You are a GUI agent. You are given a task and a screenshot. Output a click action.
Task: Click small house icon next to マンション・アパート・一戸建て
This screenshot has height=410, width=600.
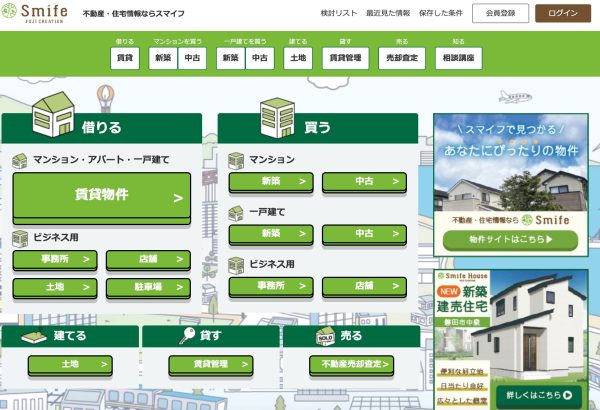pos(20,161)
